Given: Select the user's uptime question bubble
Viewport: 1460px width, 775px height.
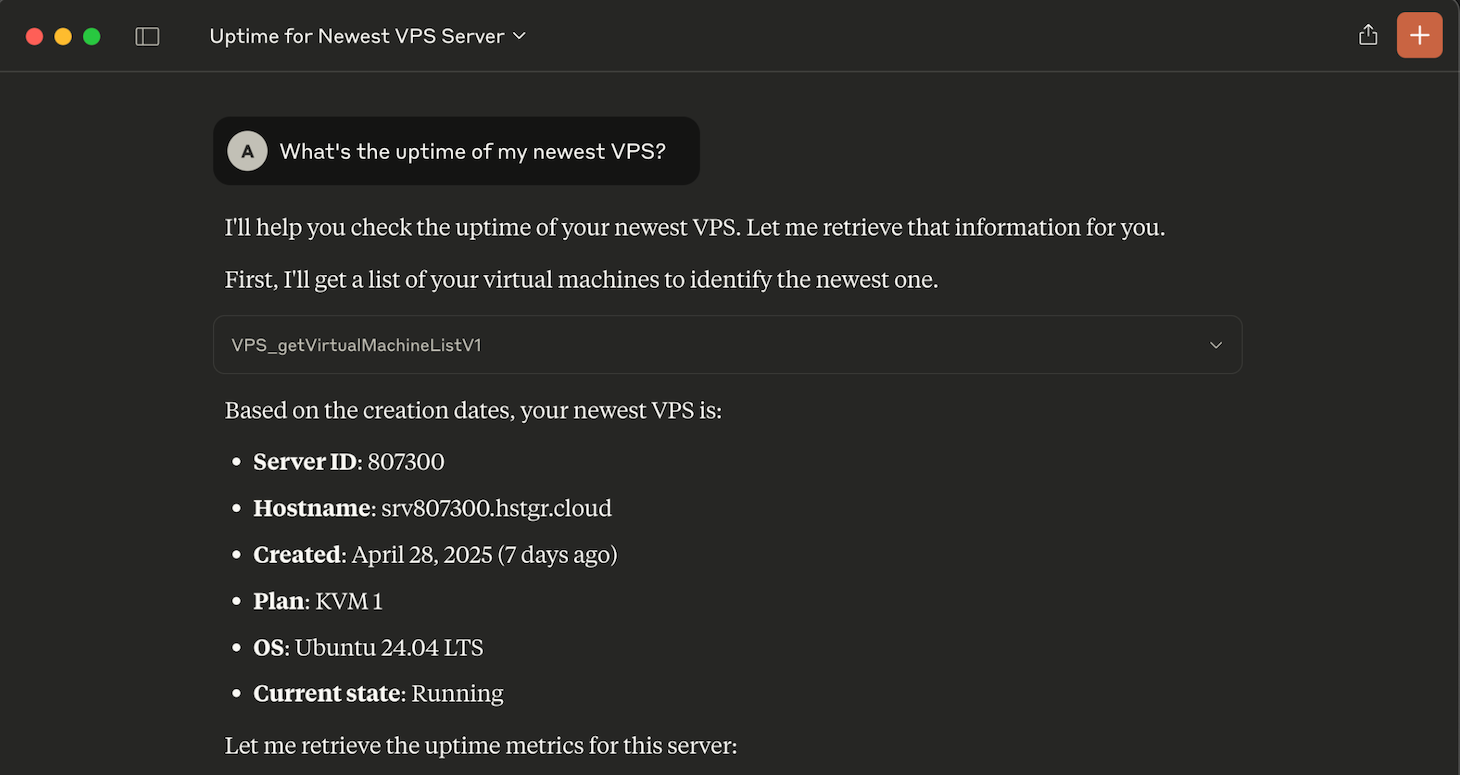Looking at the screenshot, I should [456, 151].
